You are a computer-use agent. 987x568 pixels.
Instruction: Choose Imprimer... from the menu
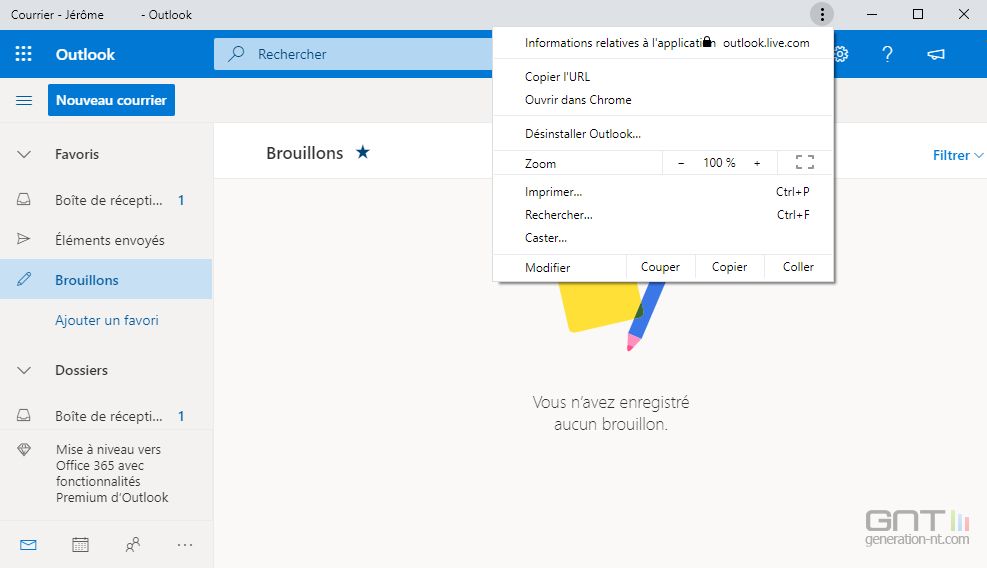pyautogui.click(x=663, y=191)
